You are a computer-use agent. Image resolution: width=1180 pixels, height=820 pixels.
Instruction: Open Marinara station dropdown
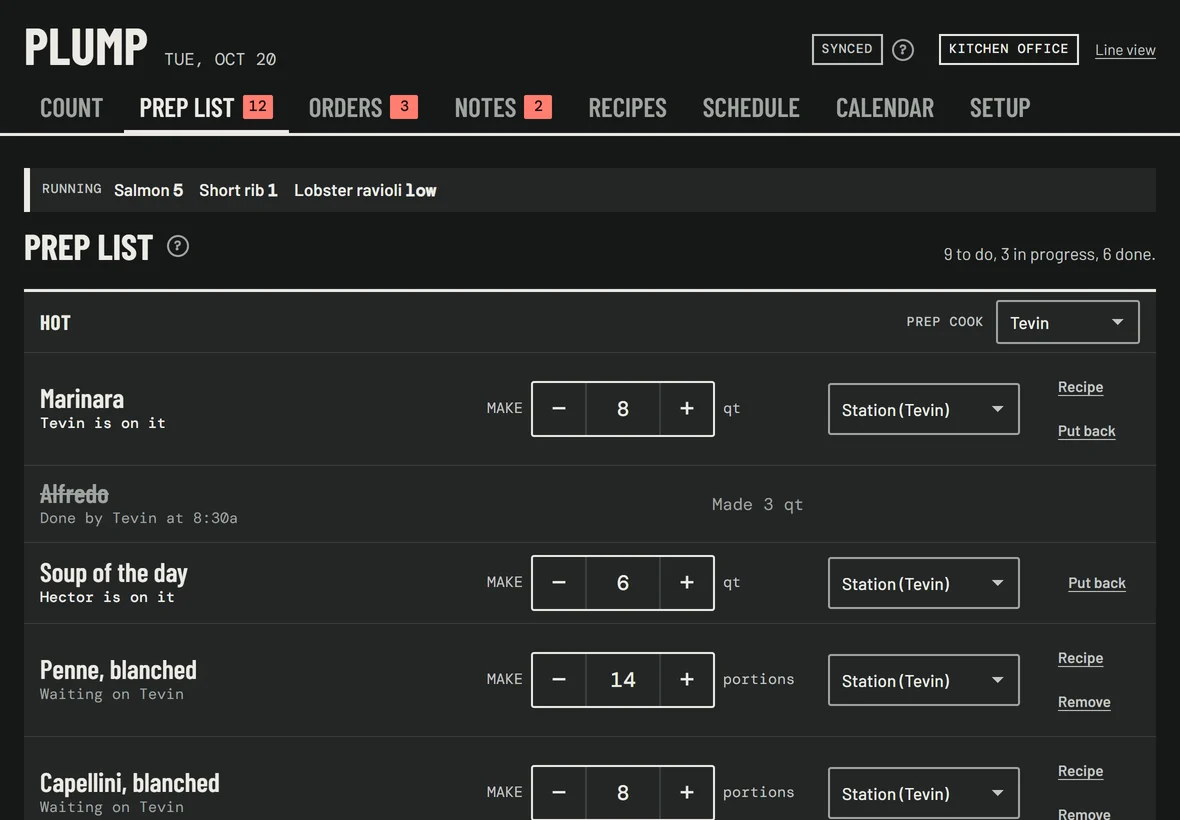tap(923, 409)
